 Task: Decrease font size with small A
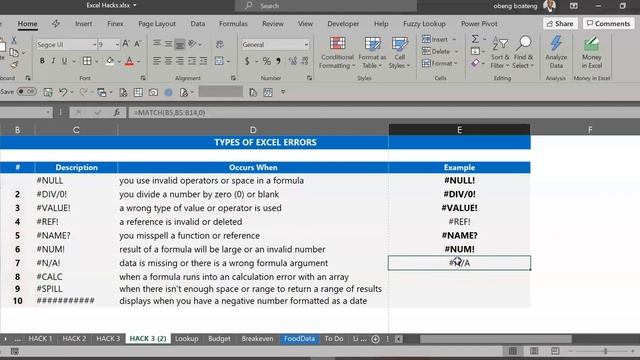pyautogui.click(x=138, y=44)
